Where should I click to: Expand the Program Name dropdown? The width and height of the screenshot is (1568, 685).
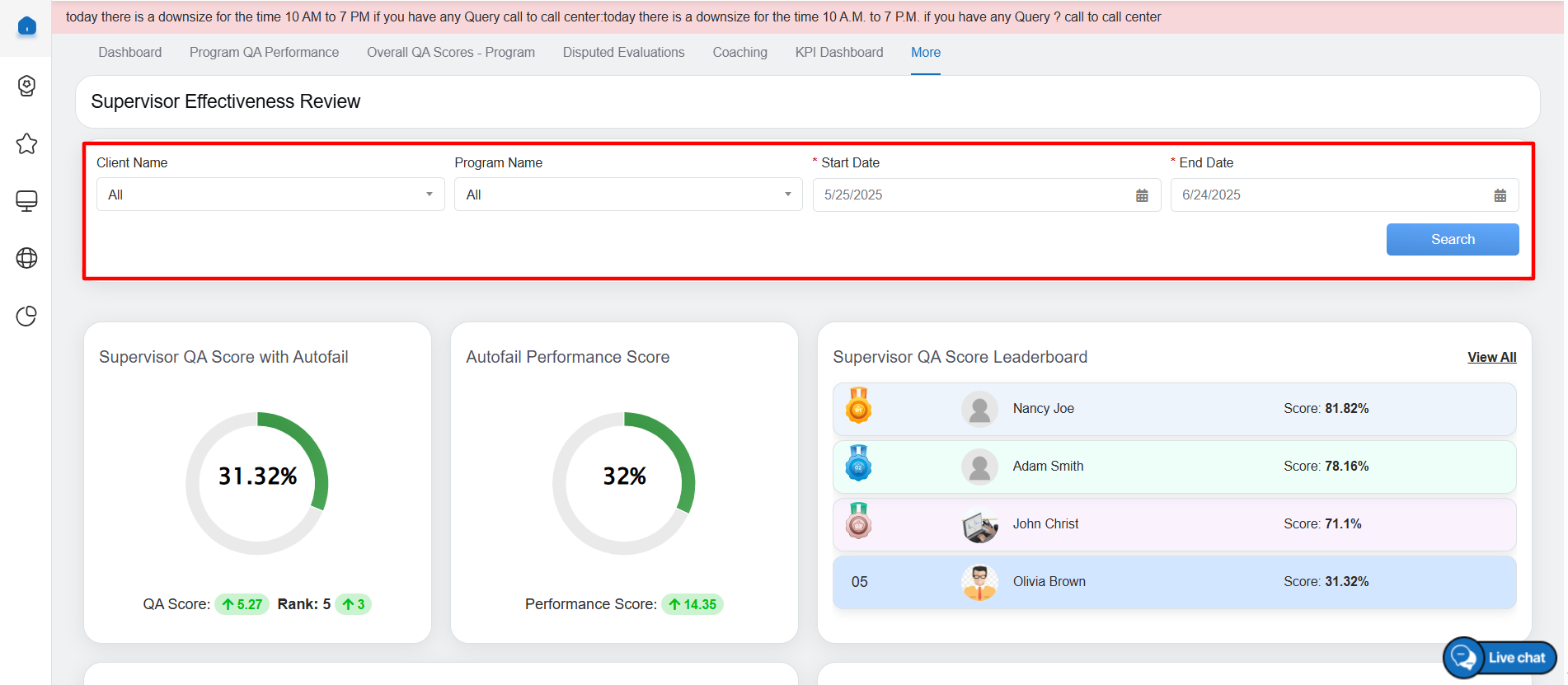point(628,195)
